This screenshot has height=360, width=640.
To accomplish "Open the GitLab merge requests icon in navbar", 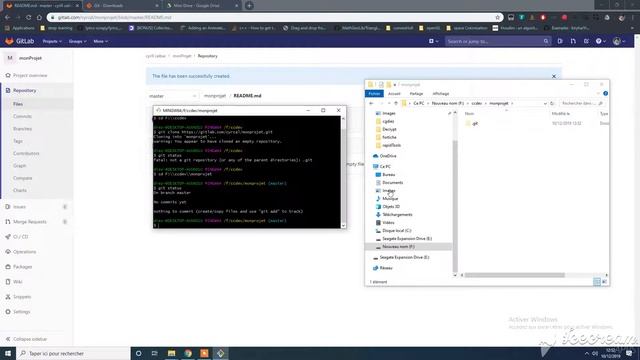I will [x=573, y=41].
